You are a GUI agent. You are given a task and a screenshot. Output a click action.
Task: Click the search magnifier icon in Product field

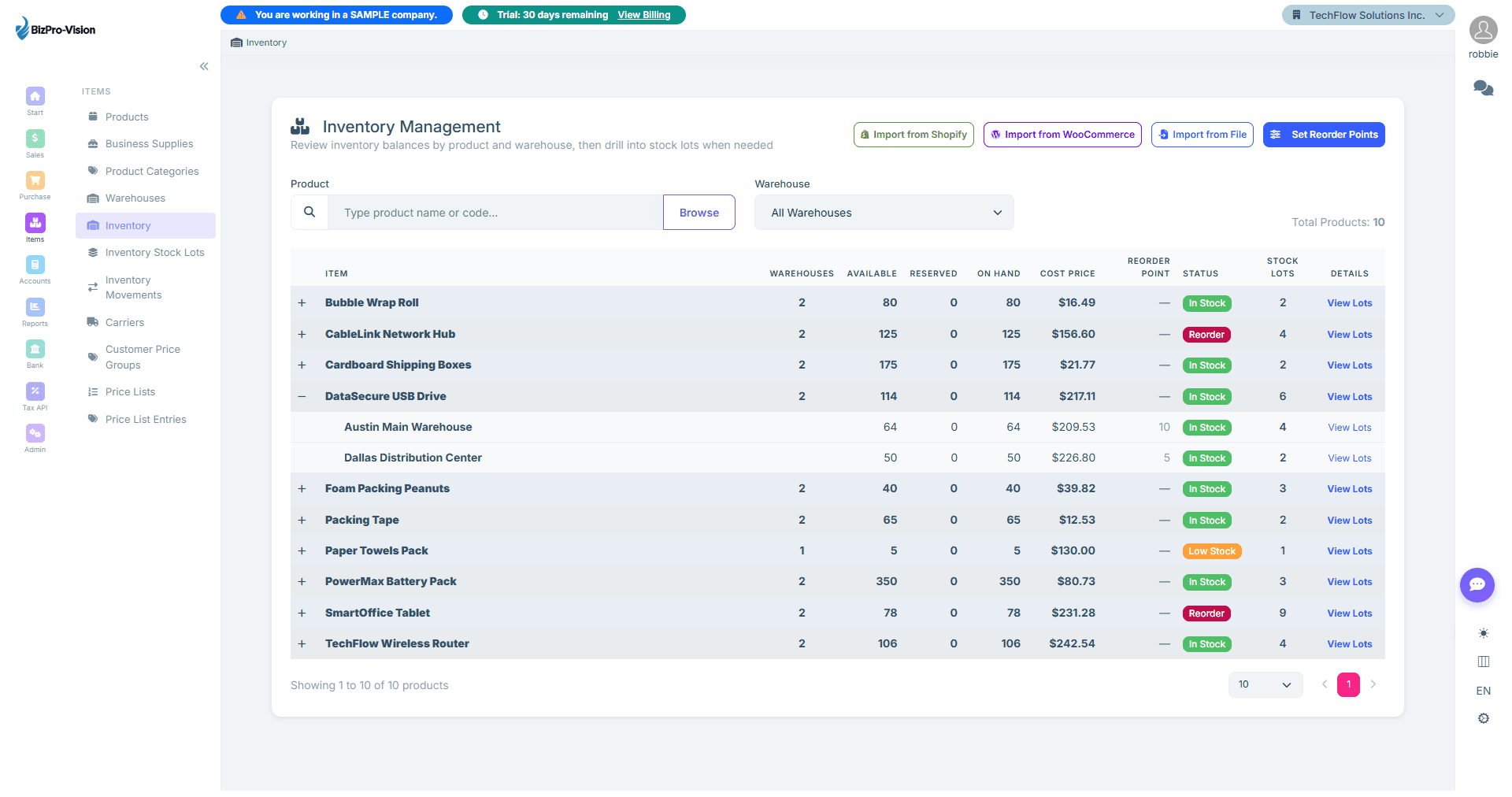(x=309, y=212)
